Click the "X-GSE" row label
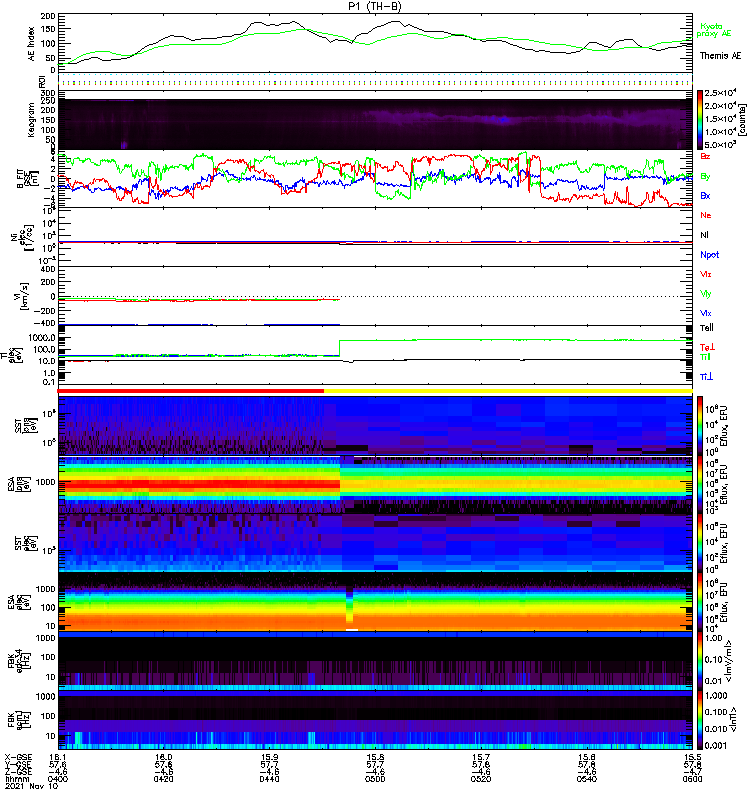This screenshot has width=750, height=800. tap(18, 758)
